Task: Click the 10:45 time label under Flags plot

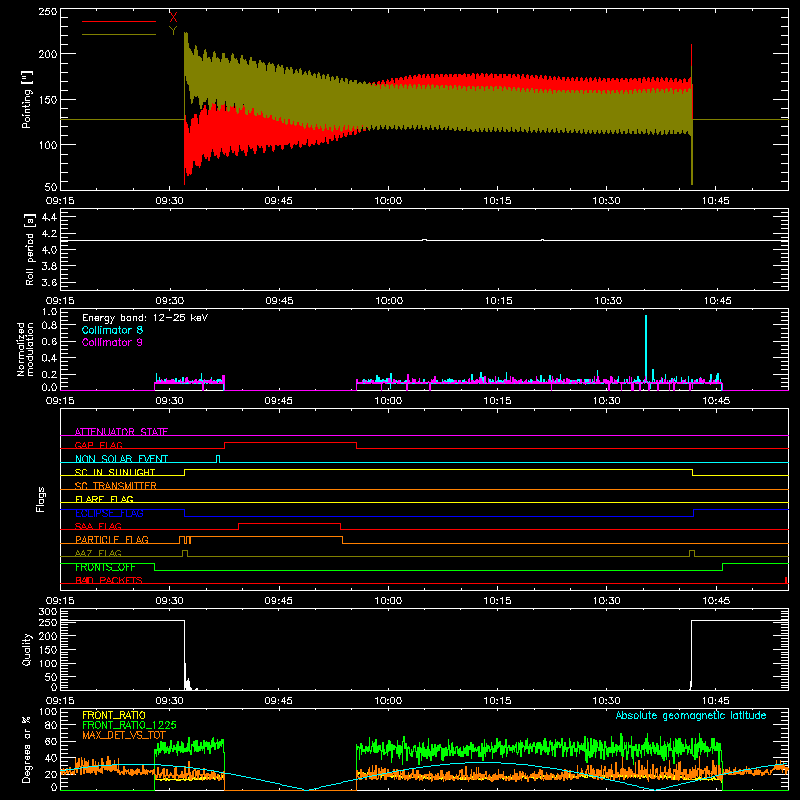Action: pyautogui.click(x=716, y=601)
